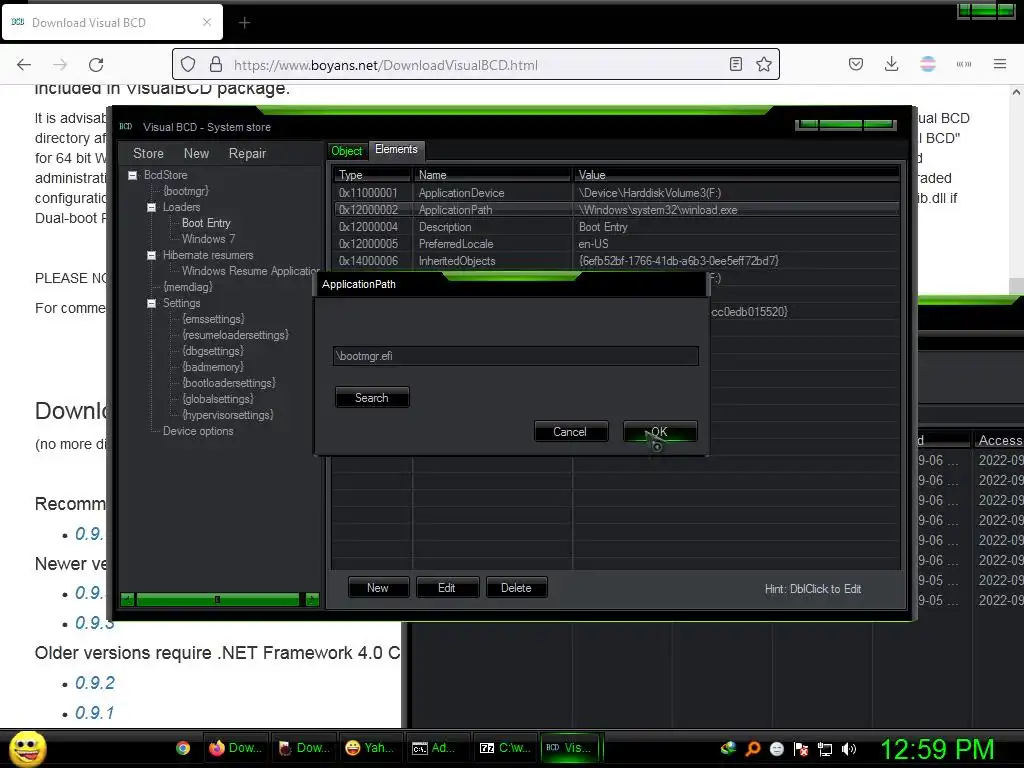
Task: Click the Edit element button
Action: pyautogui.click(x=447, y=588)
